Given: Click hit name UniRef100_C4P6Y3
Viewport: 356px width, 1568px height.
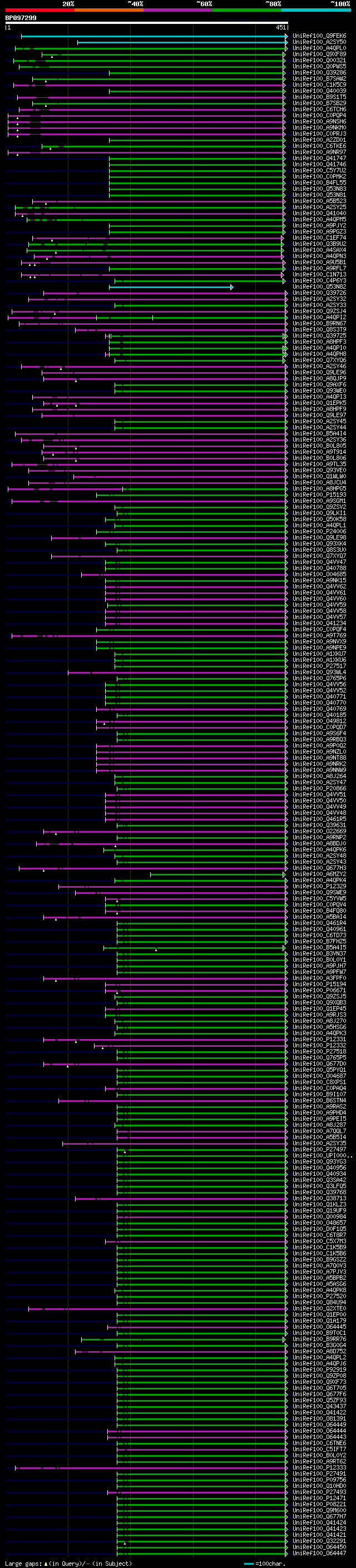Looking at the screenshot, I should [319, 280].
